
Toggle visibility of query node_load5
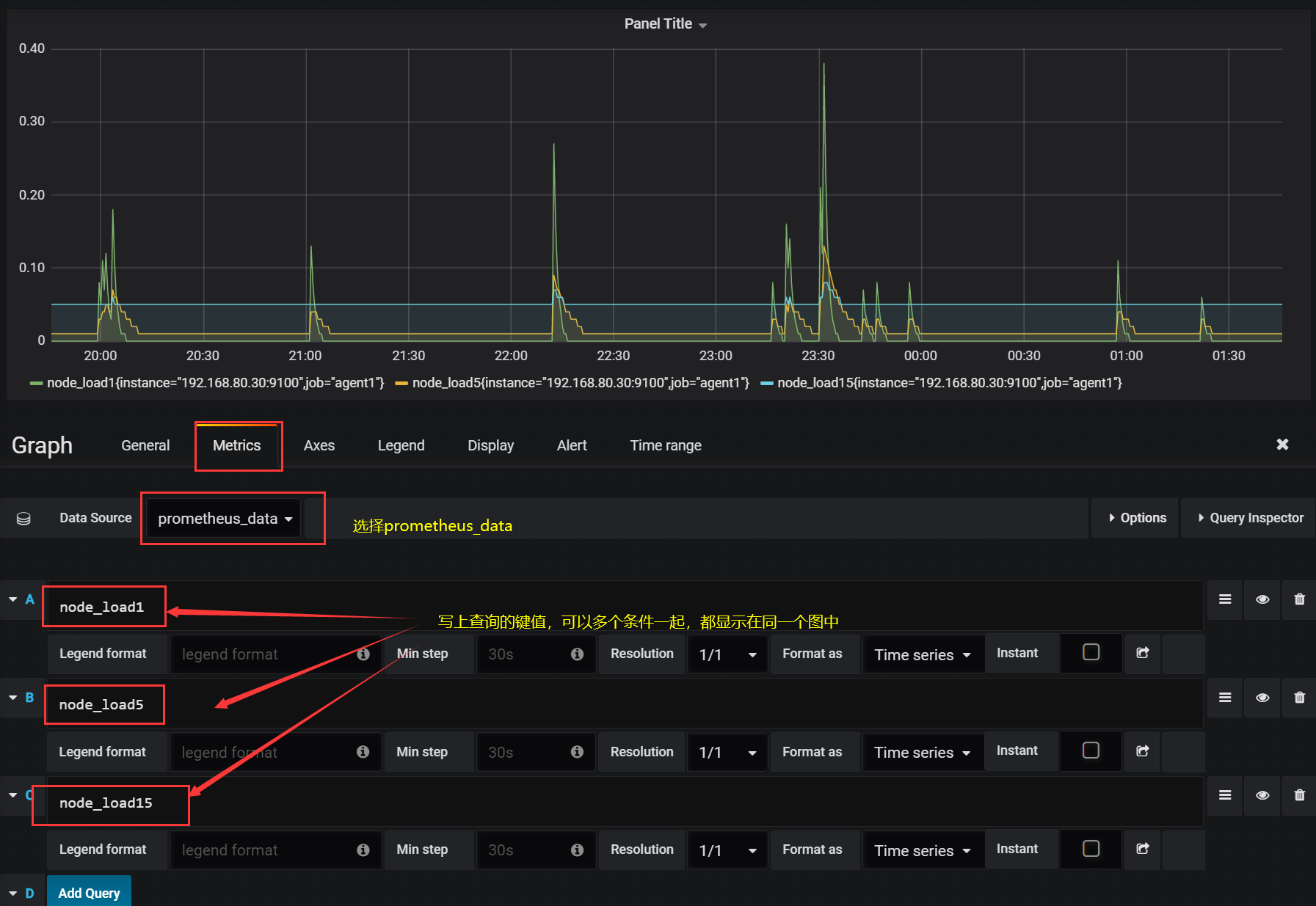[1262, 698]
